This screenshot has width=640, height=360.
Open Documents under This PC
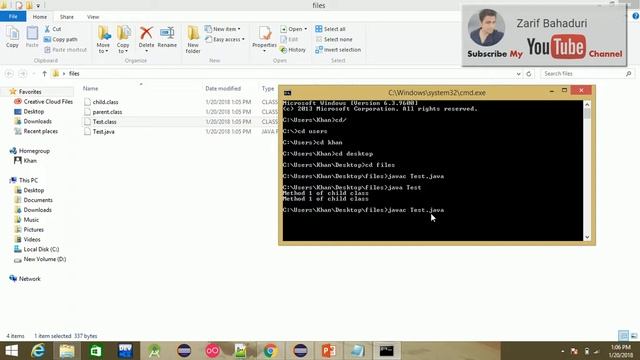pyautogui.click(x=38, y=200)
